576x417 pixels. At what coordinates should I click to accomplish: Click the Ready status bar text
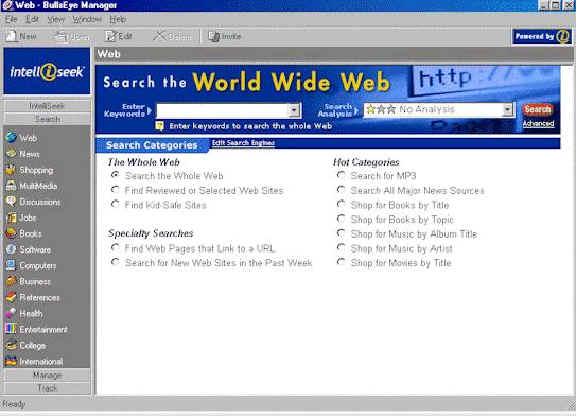(x=13, y=404)
